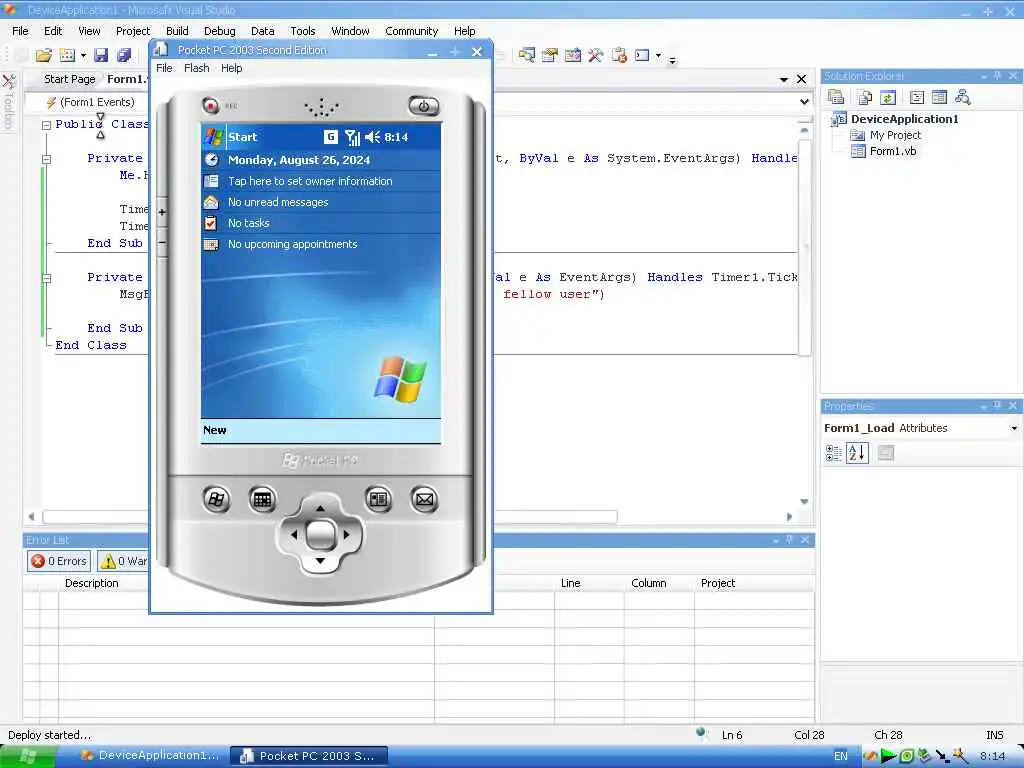Tap speaker volume icon on Pocket PC
The image size is (1024, 768).
tap(372, 136)
